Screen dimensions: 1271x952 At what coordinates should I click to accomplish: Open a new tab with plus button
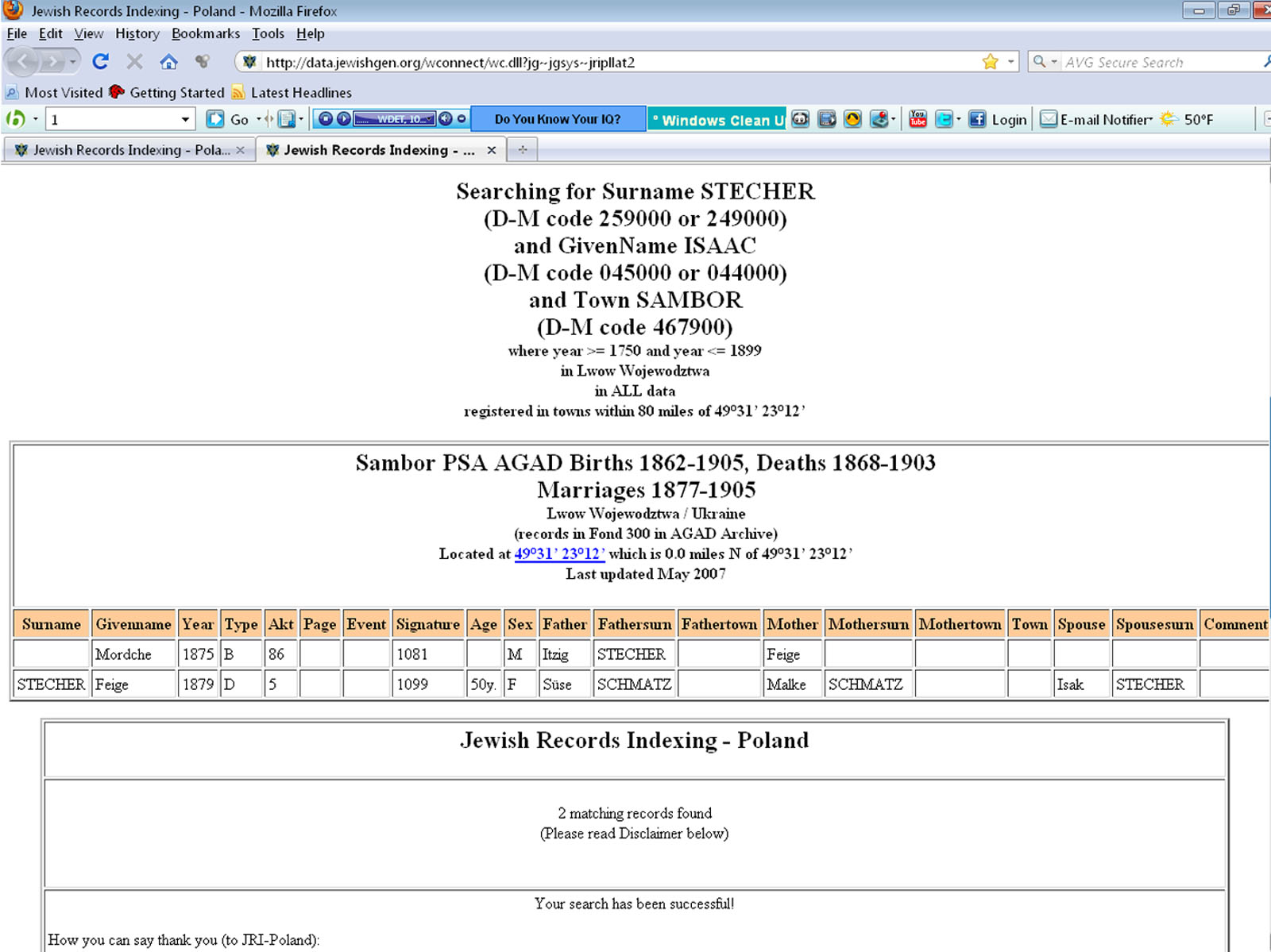[523, 149]
